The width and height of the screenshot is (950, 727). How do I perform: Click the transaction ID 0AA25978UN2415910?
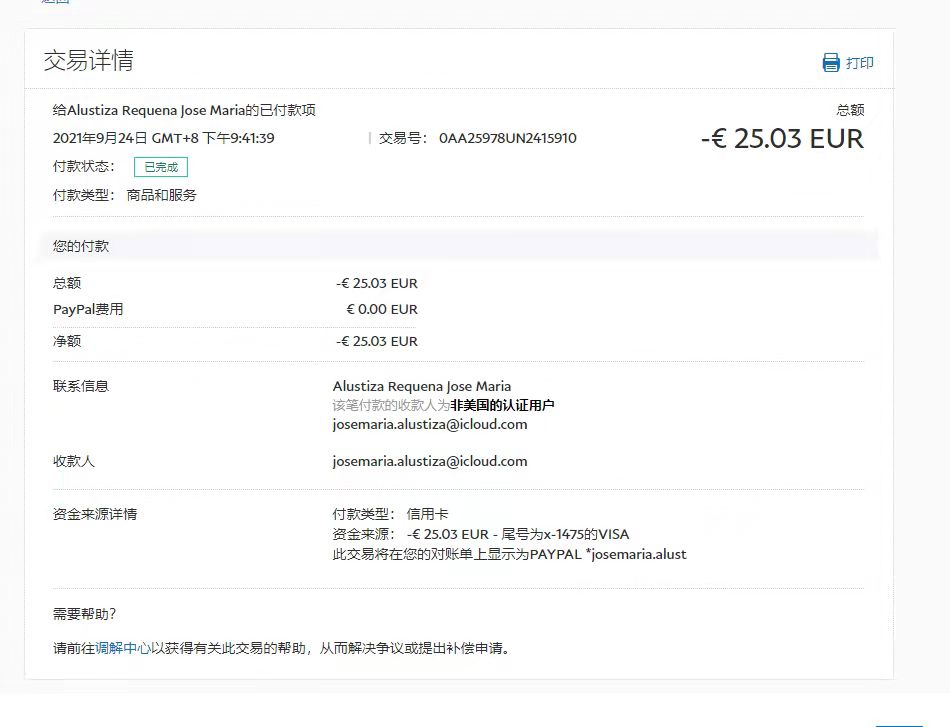507,138
